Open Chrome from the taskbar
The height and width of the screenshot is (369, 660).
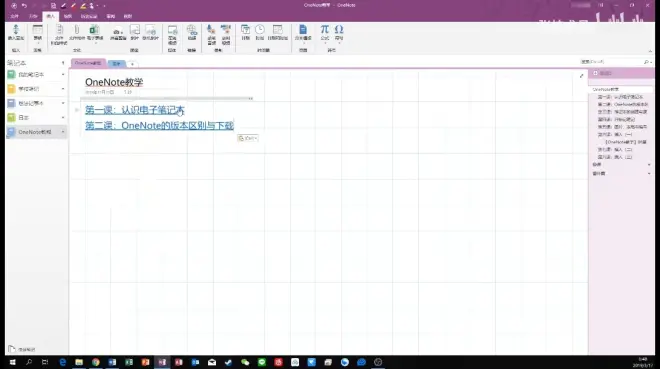click(96, 362)
